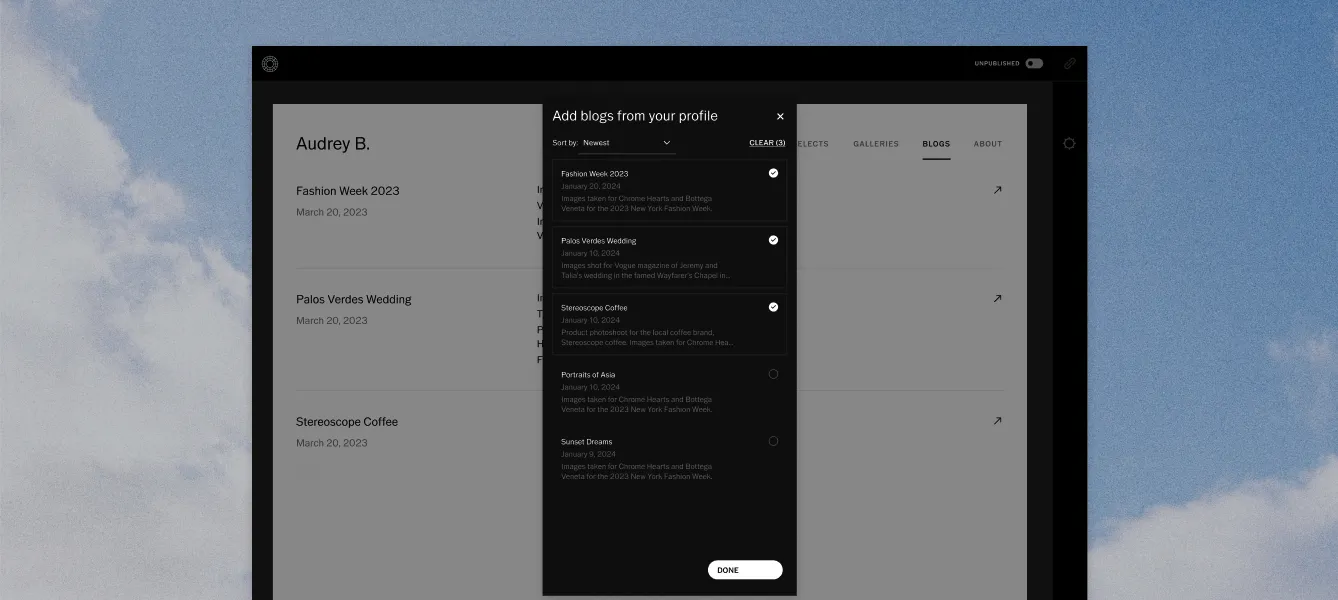Click the Fashion Week 2023 title on the page
1338x600 pixels.
pos(347,191)
